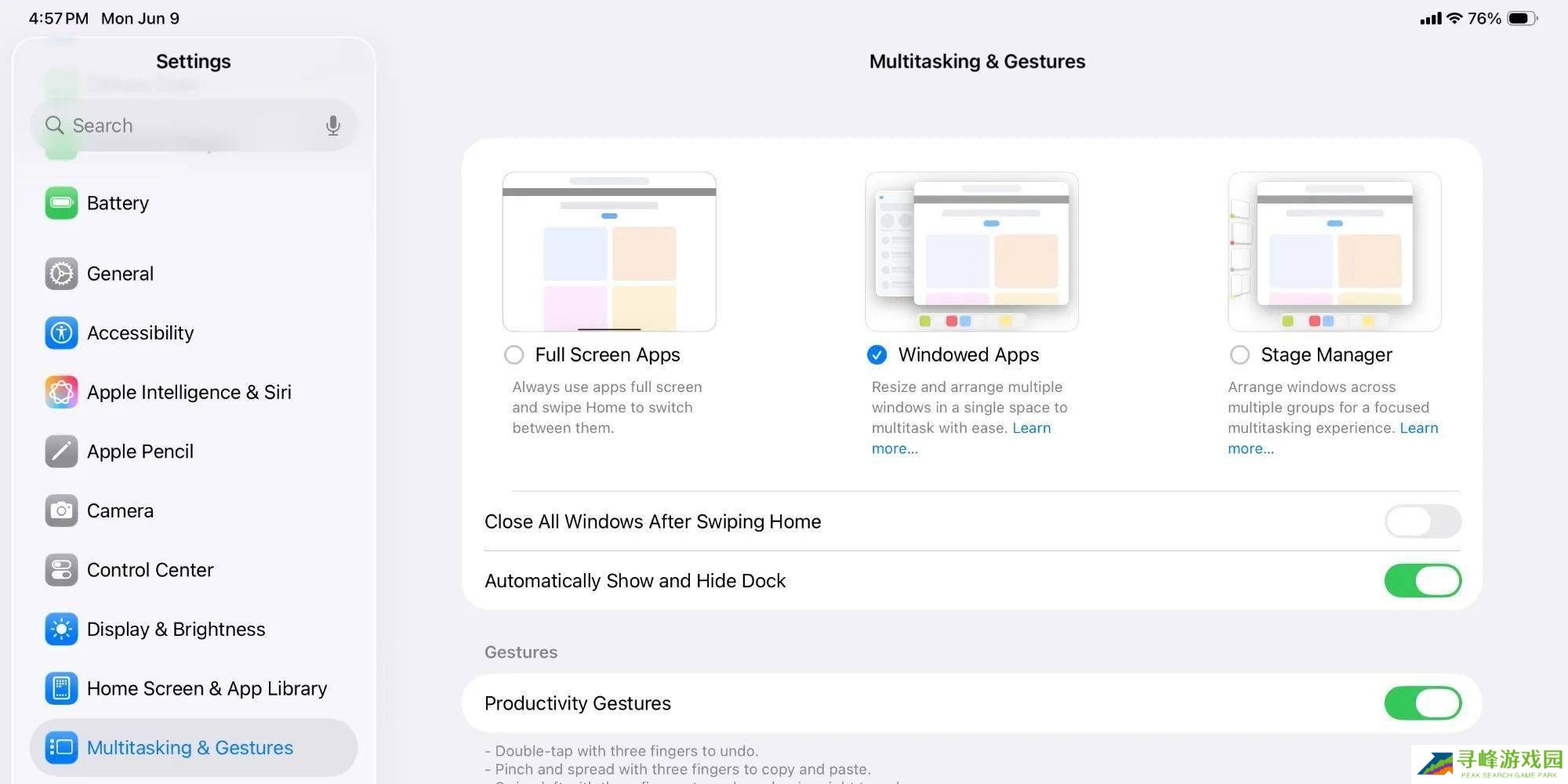1568x784 pixels.
Task: Tap the 76% battery percentage
Action: [1484, 18]
